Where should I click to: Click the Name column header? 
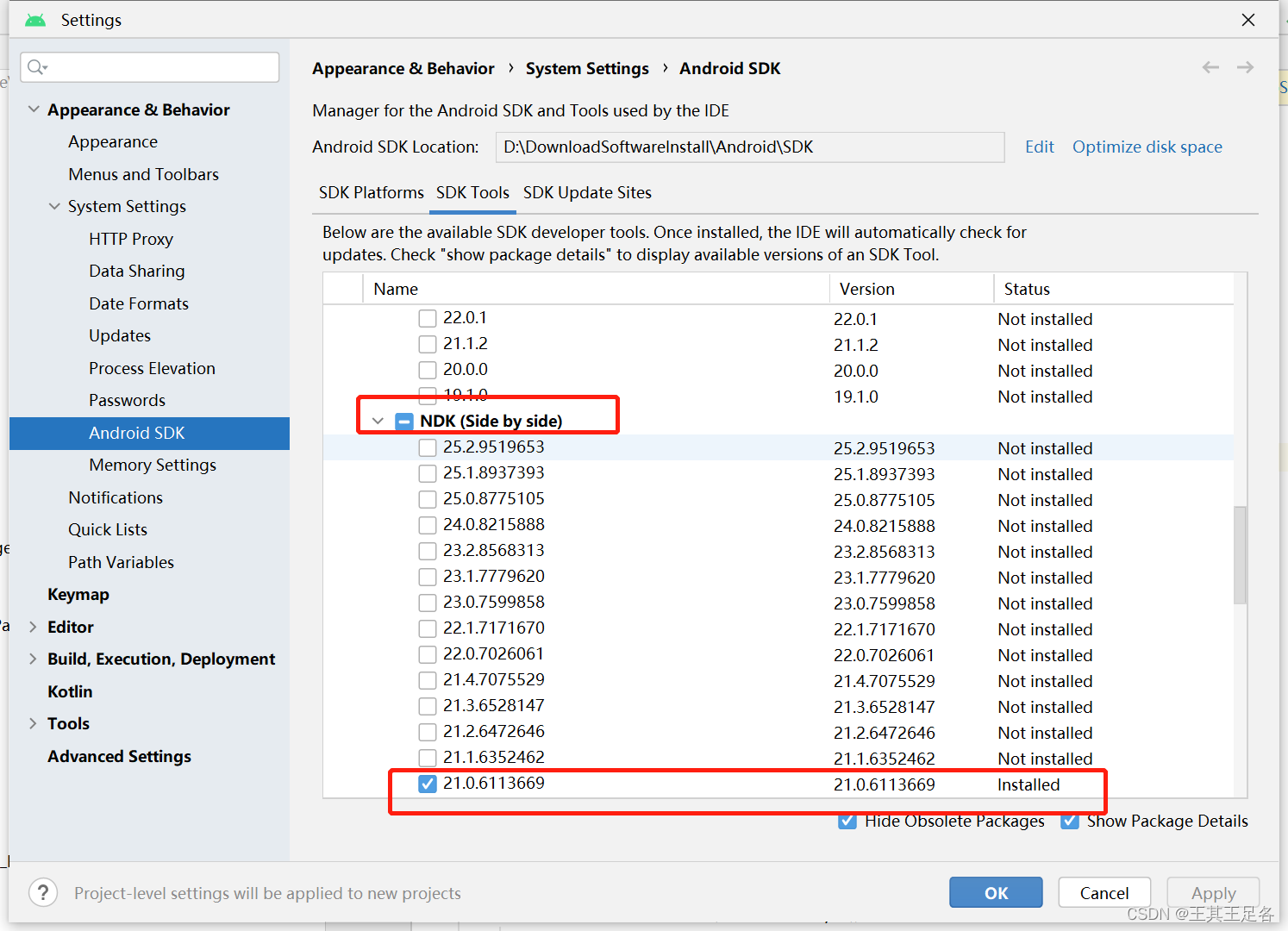[x=596, y=289]
